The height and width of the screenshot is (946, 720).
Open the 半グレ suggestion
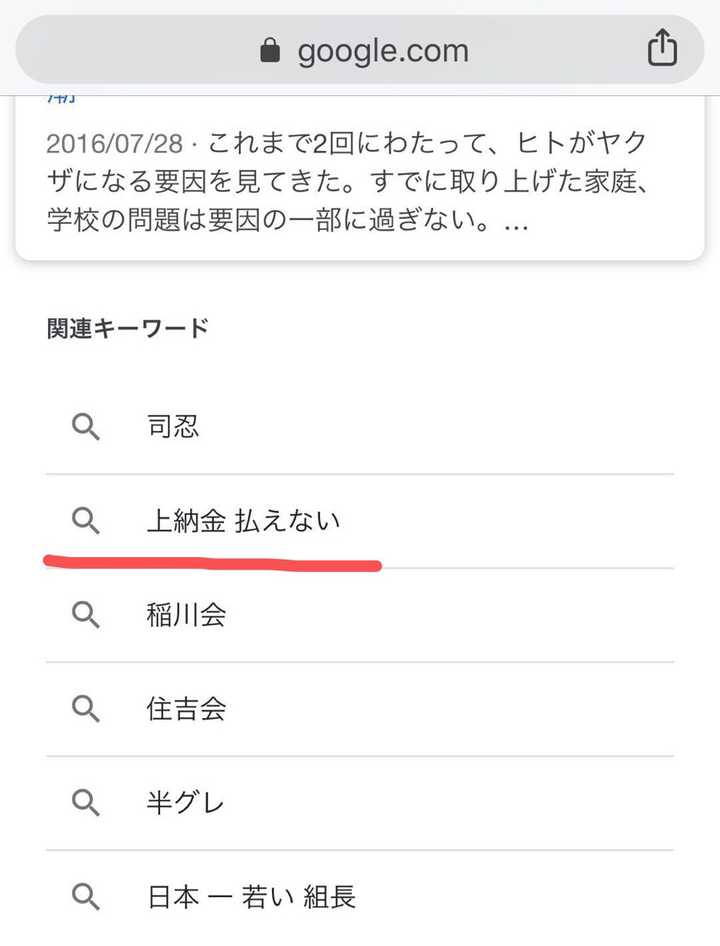coord(186,802)
